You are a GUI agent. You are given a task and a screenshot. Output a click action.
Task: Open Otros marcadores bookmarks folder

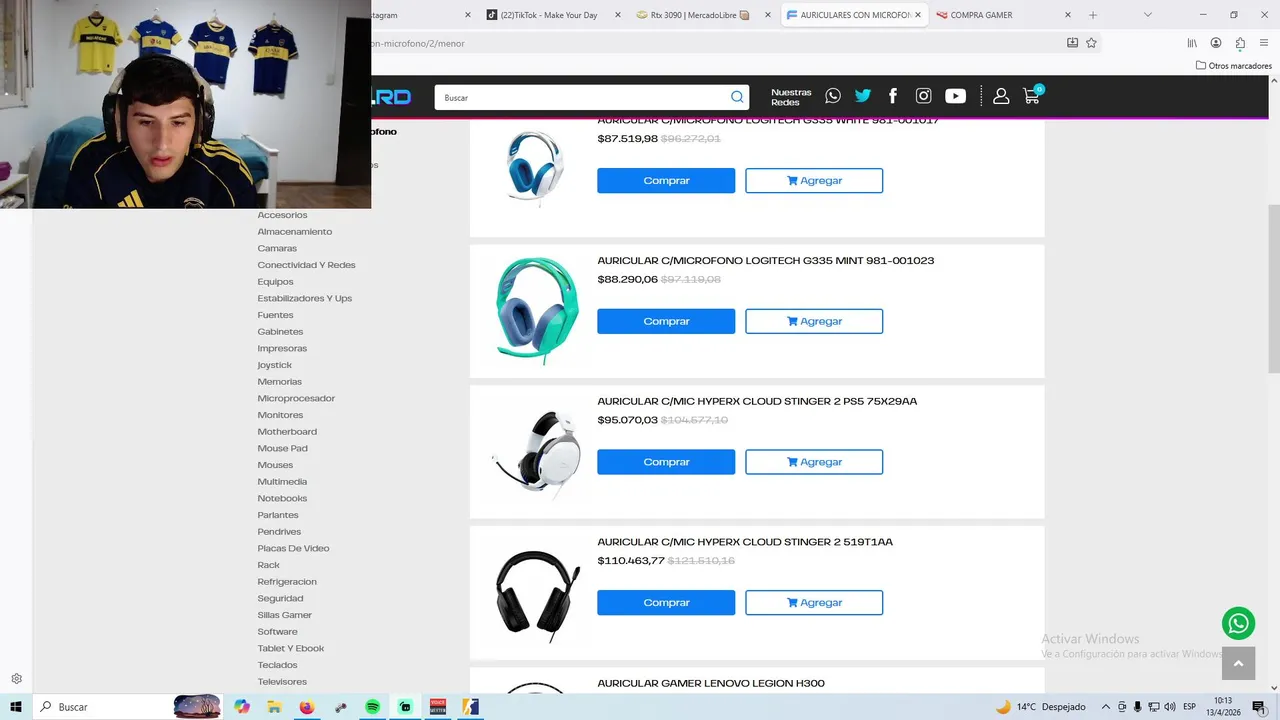1234,66
